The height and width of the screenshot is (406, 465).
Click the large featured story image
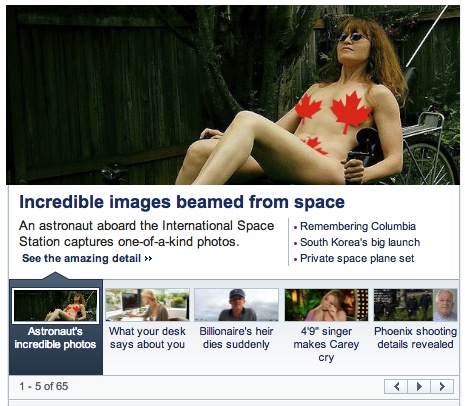pos(233,95)
